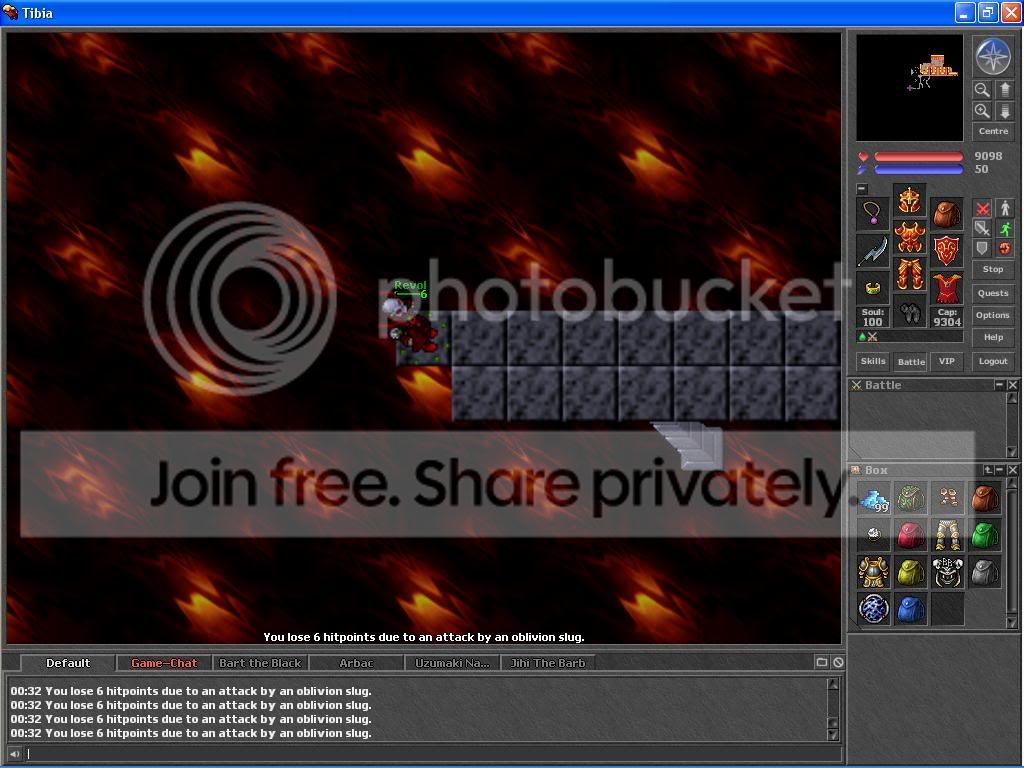Go up one container level in Box
This screenshot has width=1024, height=768.
(987, 470)
